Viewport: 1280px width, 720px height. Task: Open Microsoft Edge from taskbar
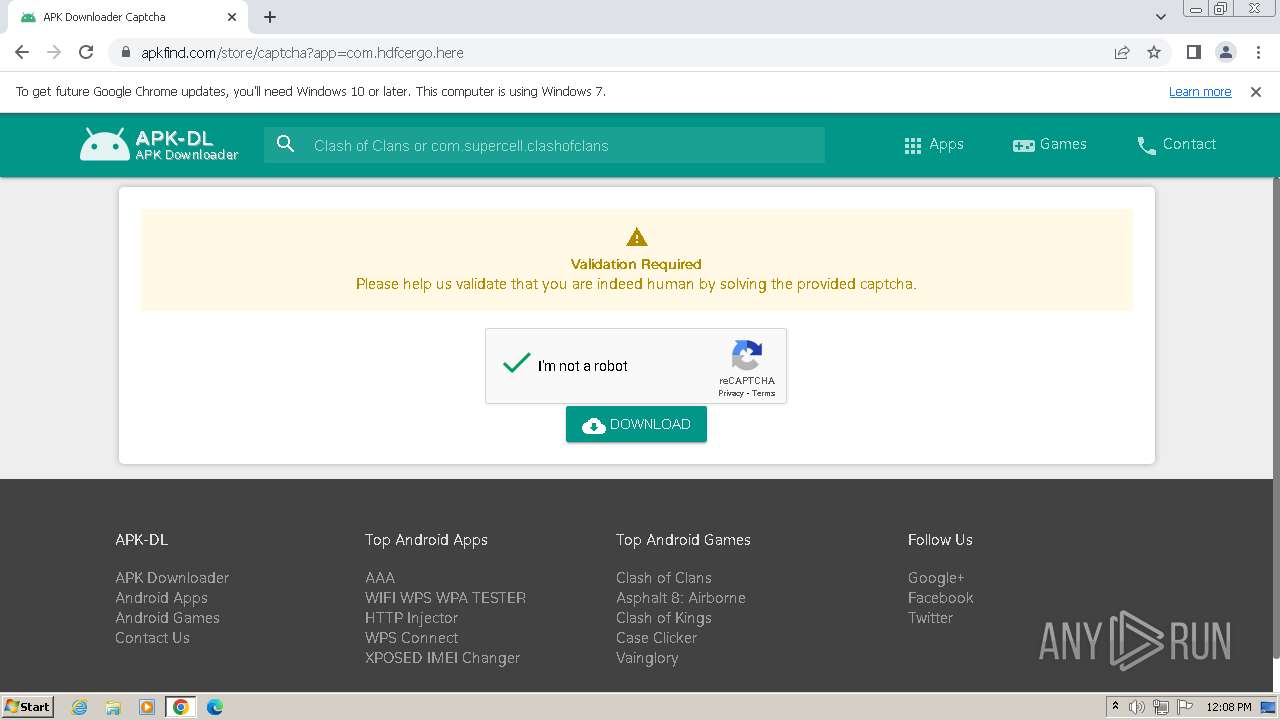[x=215, y=707]
